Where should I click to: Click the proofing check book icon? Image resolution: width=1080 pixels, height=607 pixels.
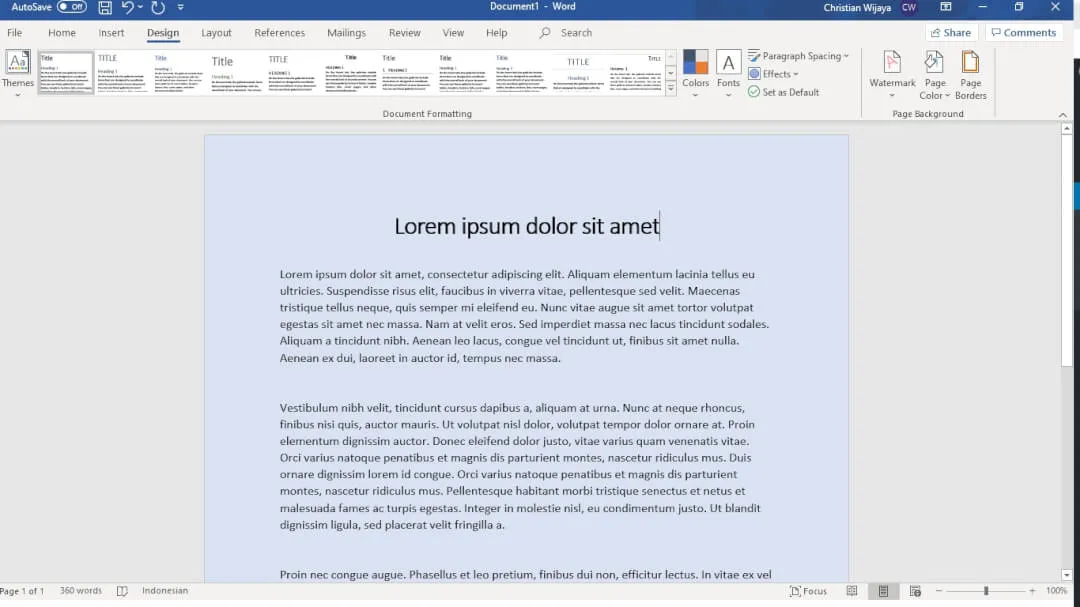point(122,590)
